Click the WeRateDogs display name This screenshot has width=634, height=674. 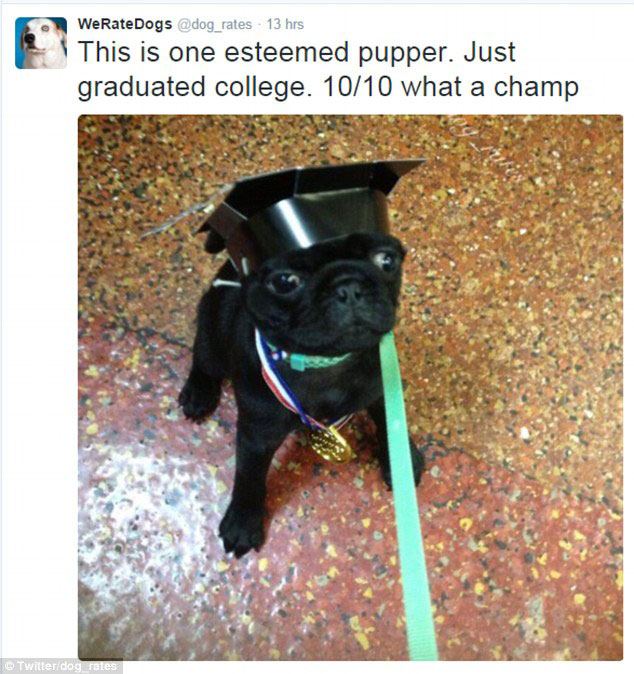pos(125,24)
